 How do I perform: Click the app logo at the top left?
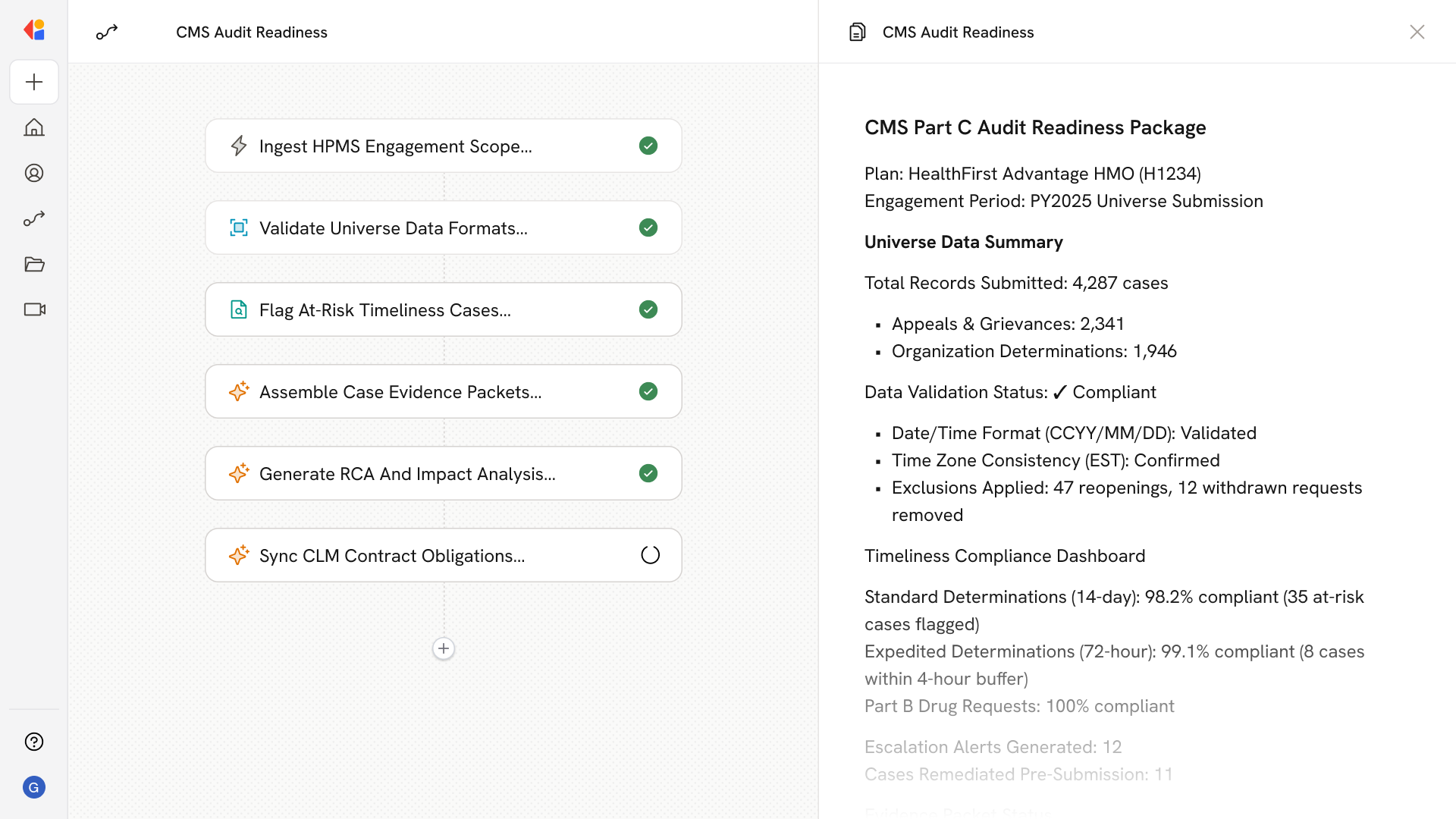(x=34, y=30)
